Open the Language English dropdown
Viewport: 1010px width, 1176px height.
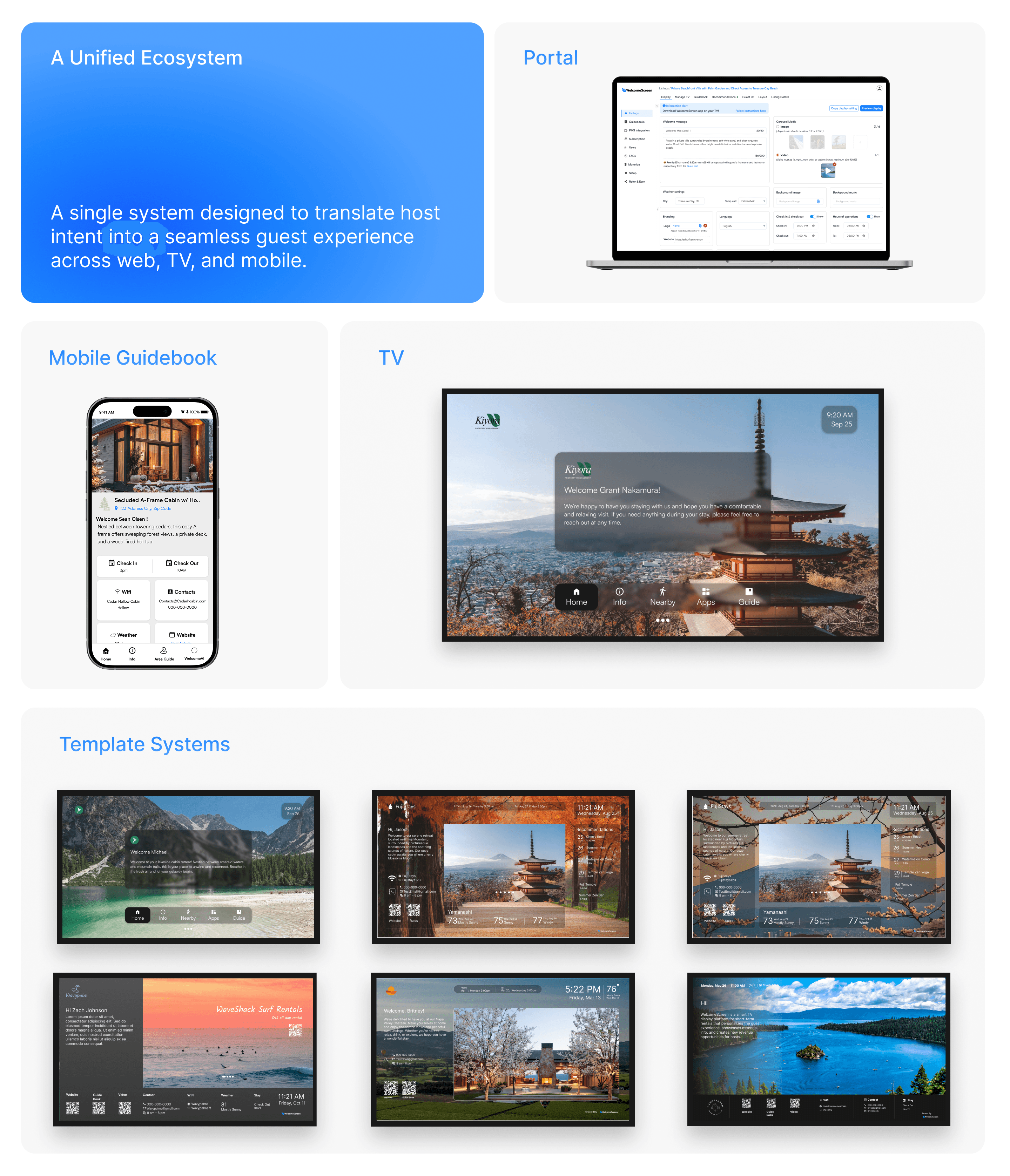click(743, 226)
